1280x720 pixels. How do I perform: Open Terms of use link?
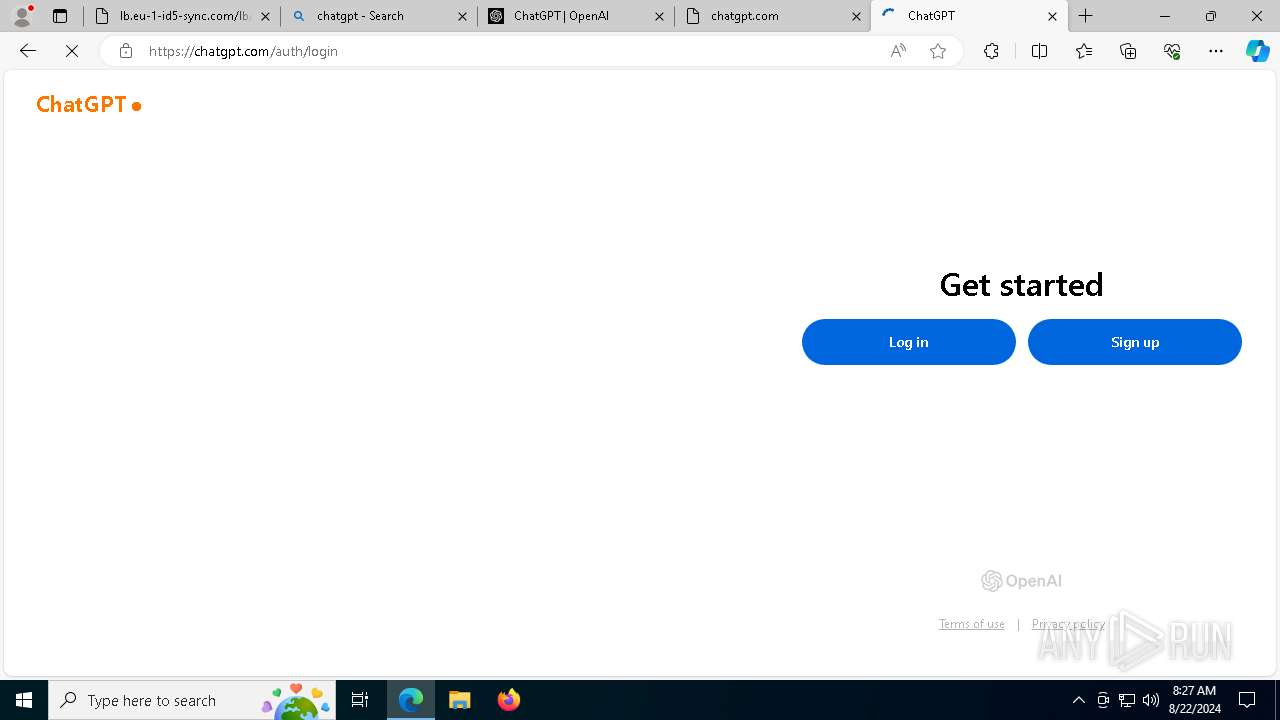tap(972, 624)
